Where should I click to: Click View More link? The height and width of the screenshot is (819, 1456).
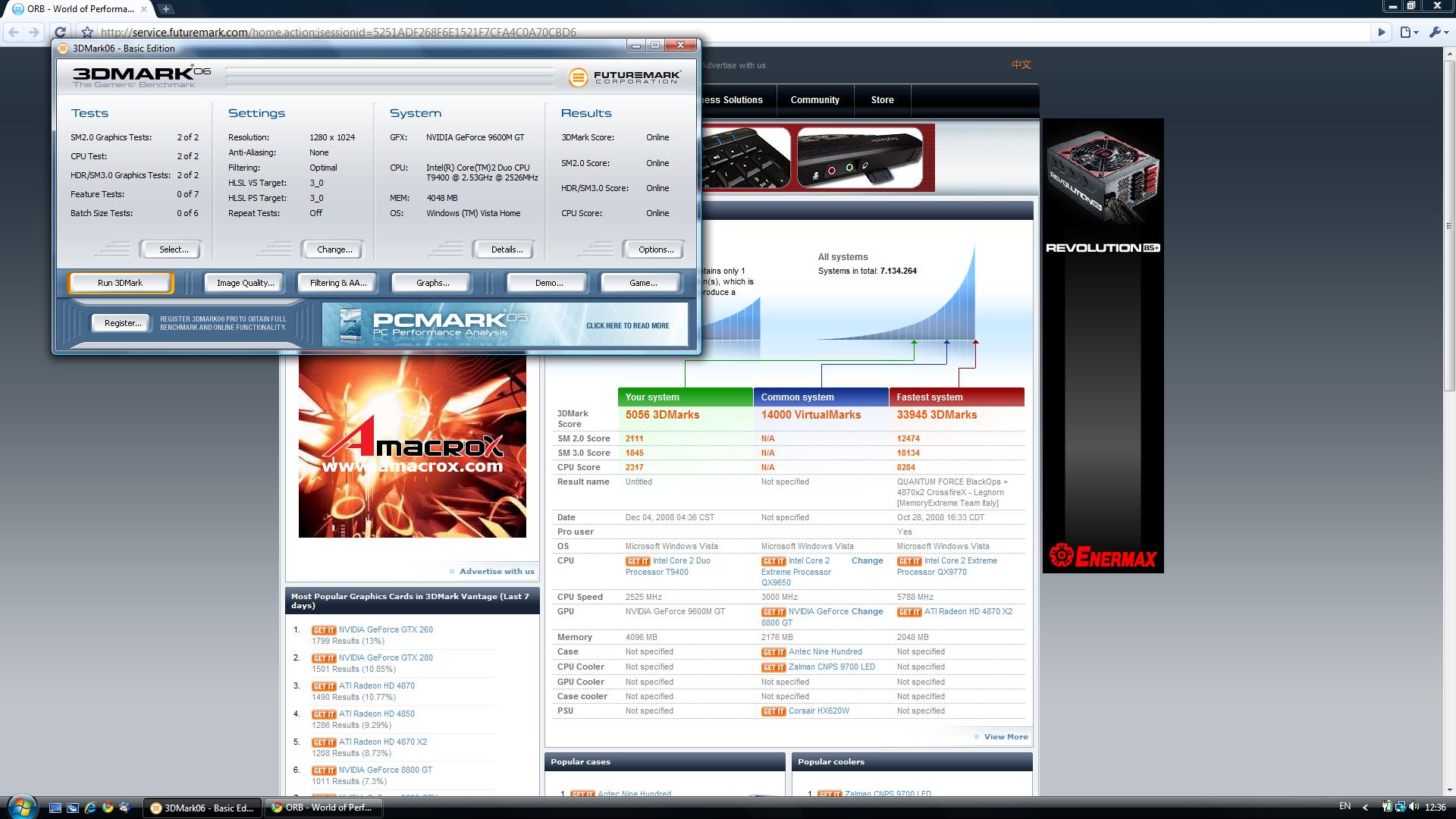point(1006,737)
